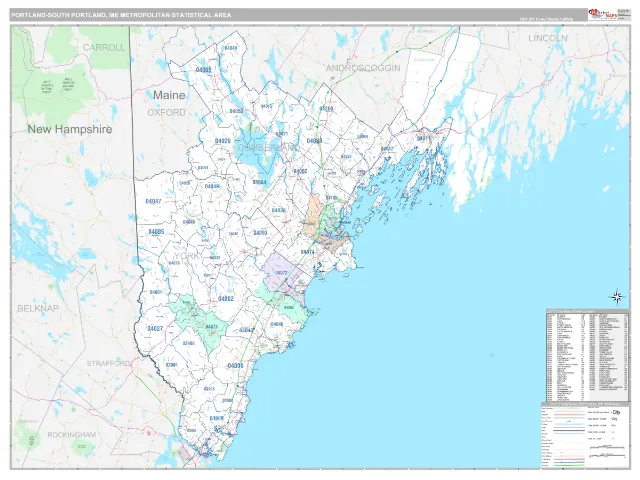The image size is (640, 480).
Task: Click the 'LINCOLN' county label
Action: click(548, 38)
